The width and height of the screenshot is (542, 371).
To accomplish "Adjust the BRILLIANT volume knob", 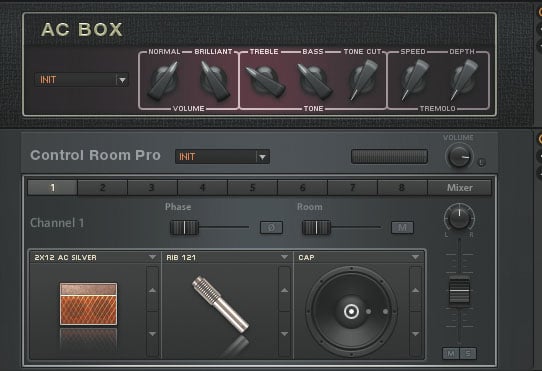I will [214, 80].
